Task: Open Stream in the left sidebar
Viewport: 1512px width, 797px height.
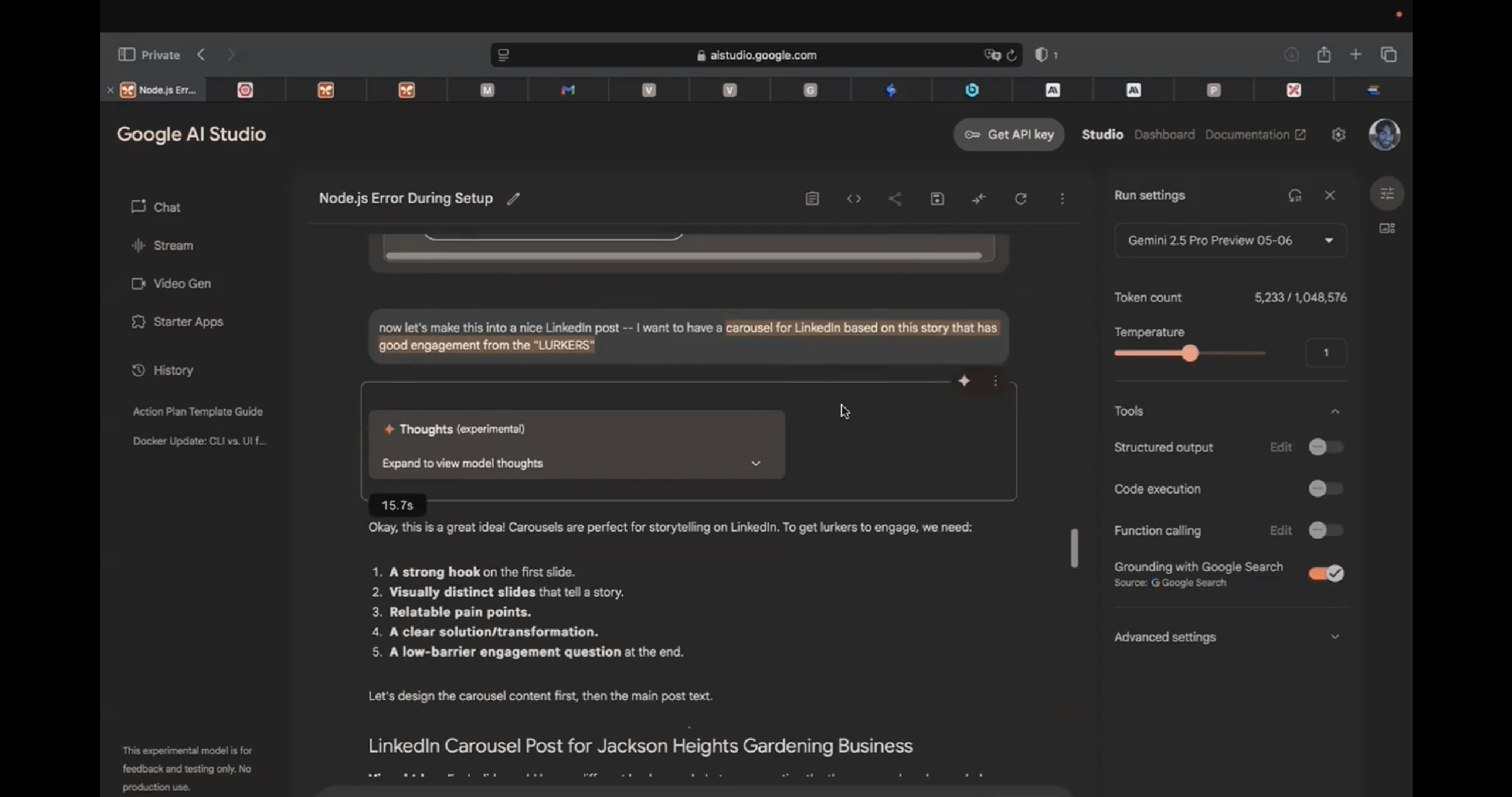Action: click(x=173, y=246)
